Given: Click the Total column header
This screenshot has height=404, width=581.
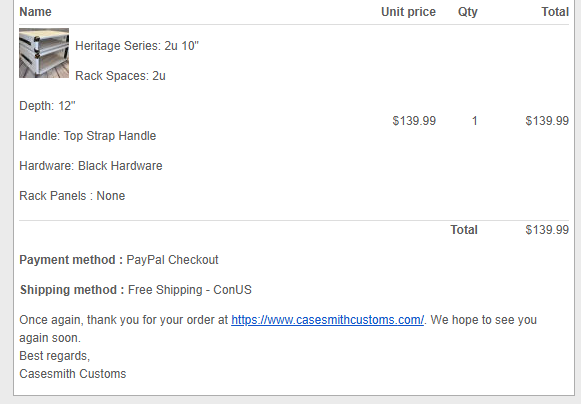Looking at the screenshot, I should [x=555, y=12].
